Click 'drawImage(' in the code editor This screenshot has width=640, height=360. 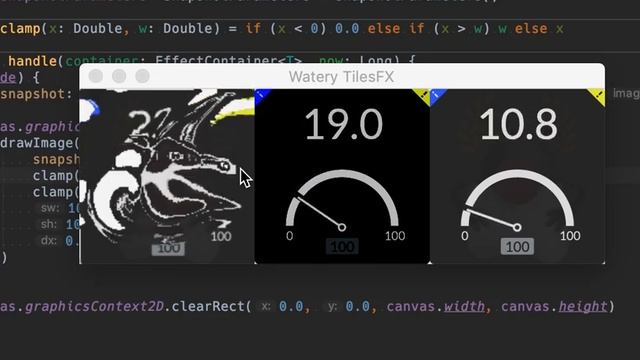click(x=40, y=143)
